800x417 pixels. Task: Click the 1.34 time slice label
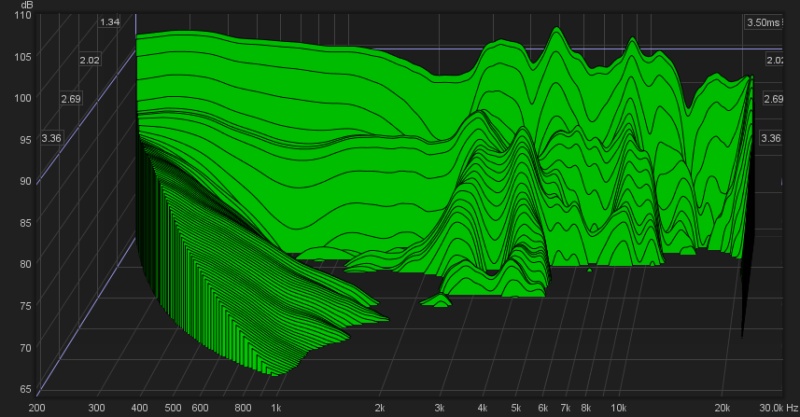point(110,22)
